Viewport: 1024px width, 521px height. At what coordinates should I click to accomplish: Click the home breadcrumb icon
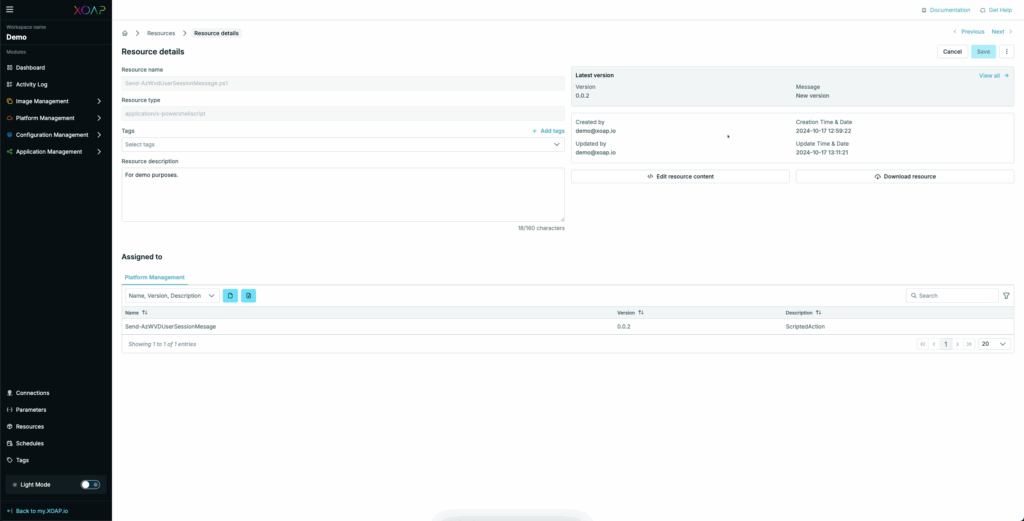click(x=125, y=33)
